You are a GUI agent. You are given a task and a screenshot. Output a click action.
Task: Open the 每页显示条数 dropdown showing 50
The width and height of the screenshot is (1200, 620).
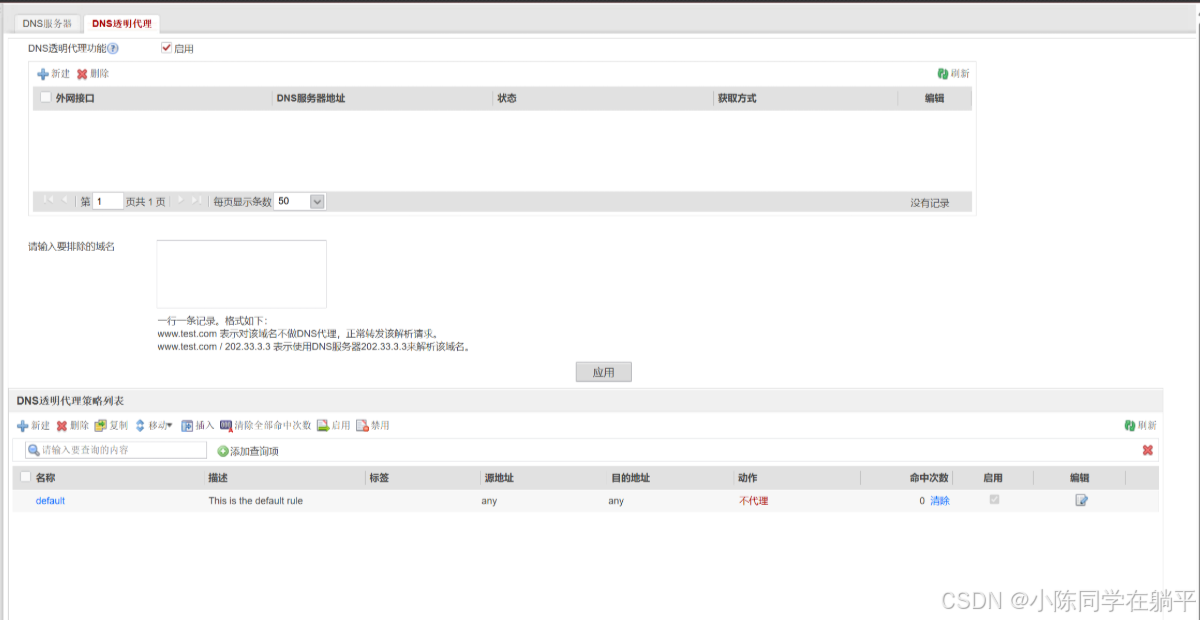click(x=300, y=201)
